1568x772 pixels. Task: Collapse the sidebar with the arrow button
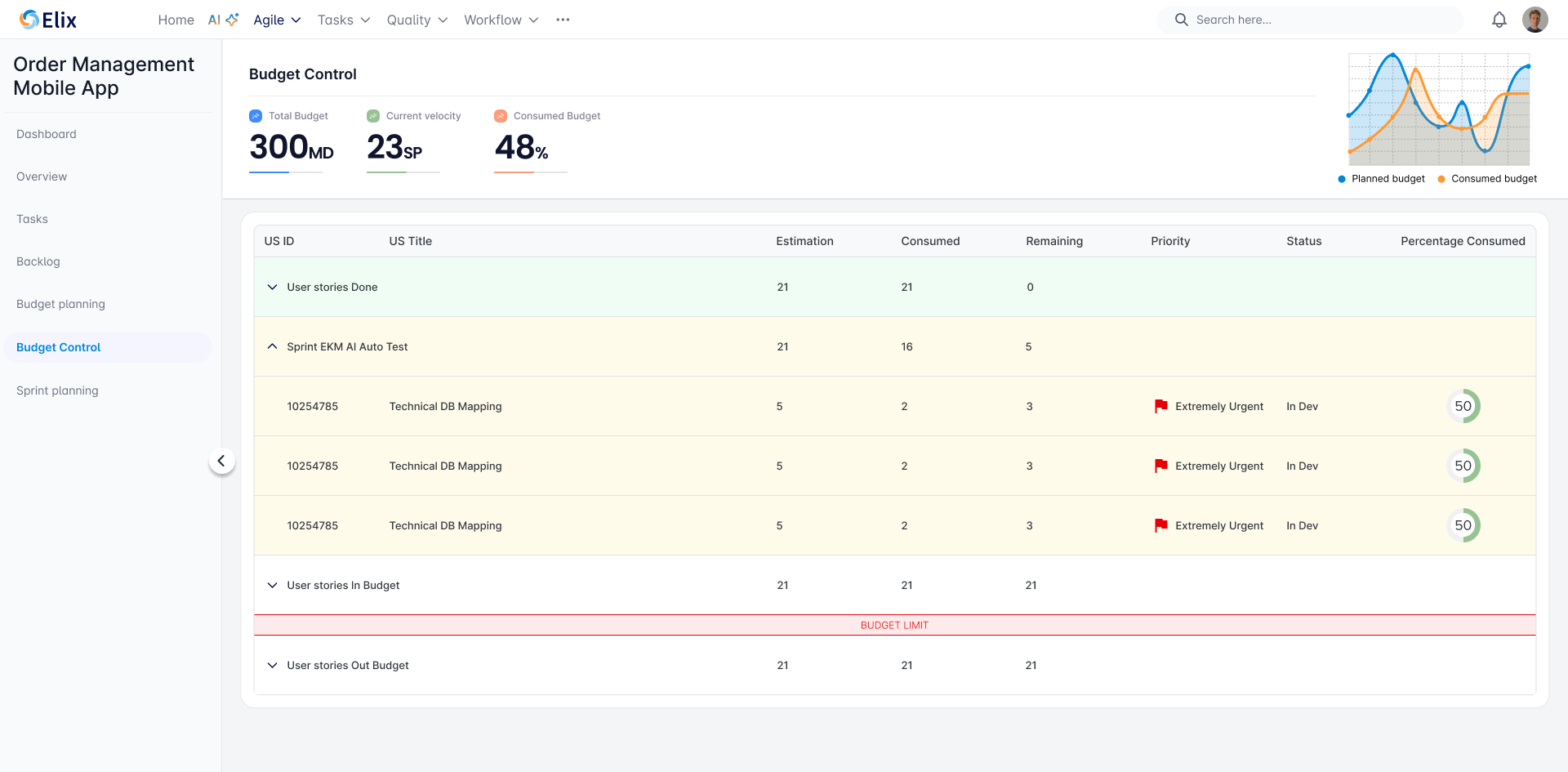pos(221,461)
